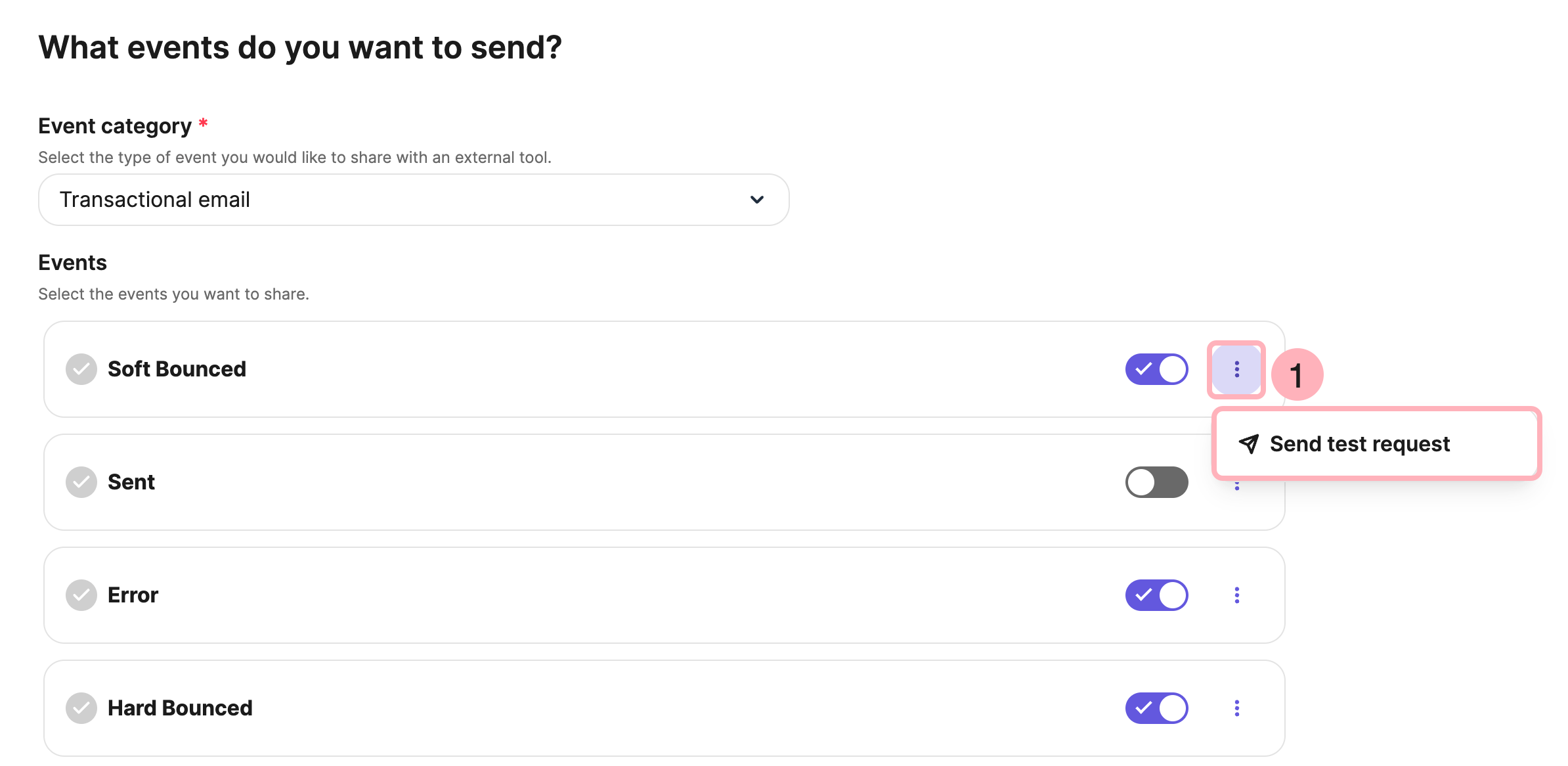Click the checkmark circle beside Soft Bounced

point(81,369)
